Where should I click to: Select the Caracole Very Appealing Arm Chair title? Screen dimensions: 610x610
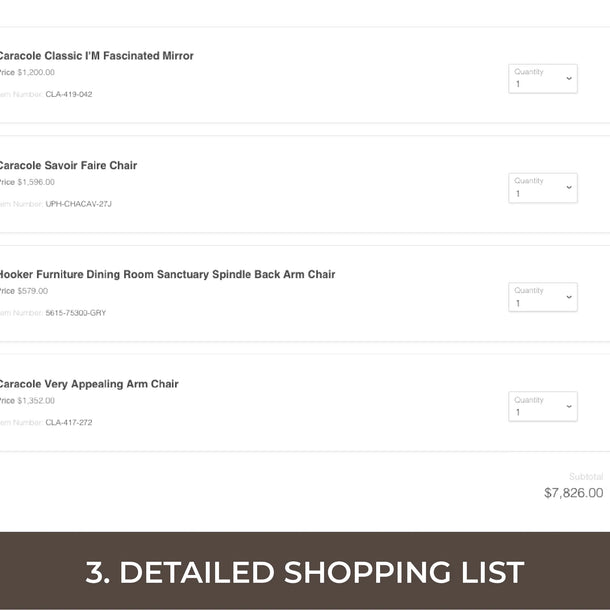[x=89, y=384]
